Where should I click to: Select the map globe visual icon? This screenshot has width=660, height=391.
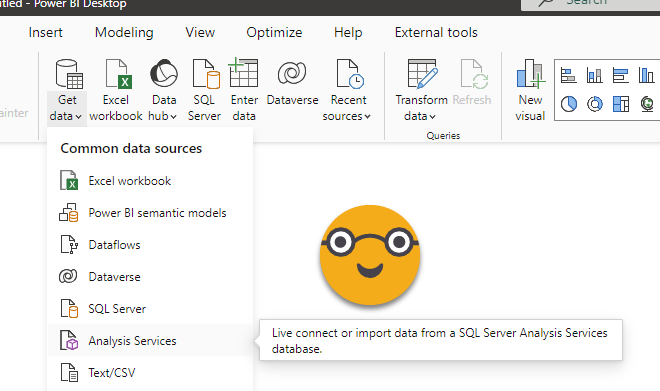coord(647,104)
